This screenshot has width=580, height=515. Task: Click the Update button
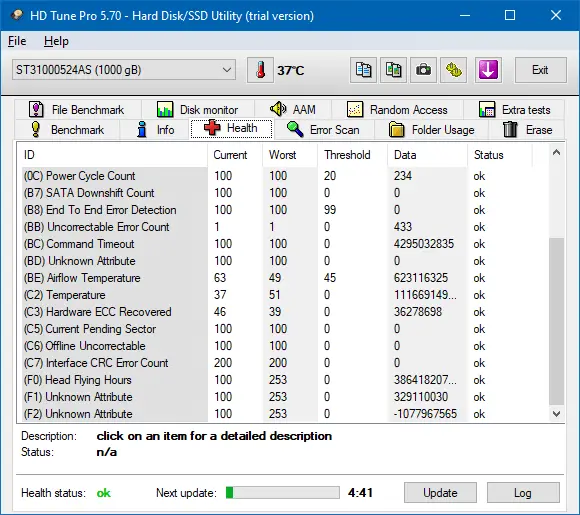pyautogui.click(x=440, y=492)
